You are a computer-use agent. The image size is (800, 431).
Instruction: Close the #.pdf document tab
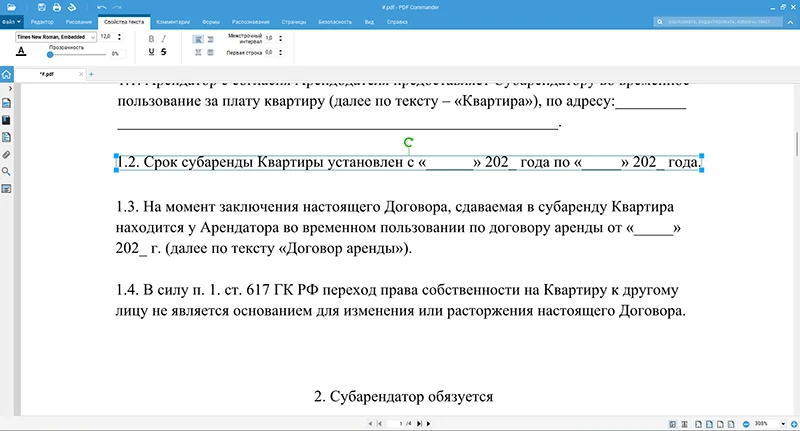tap(81, 74)
